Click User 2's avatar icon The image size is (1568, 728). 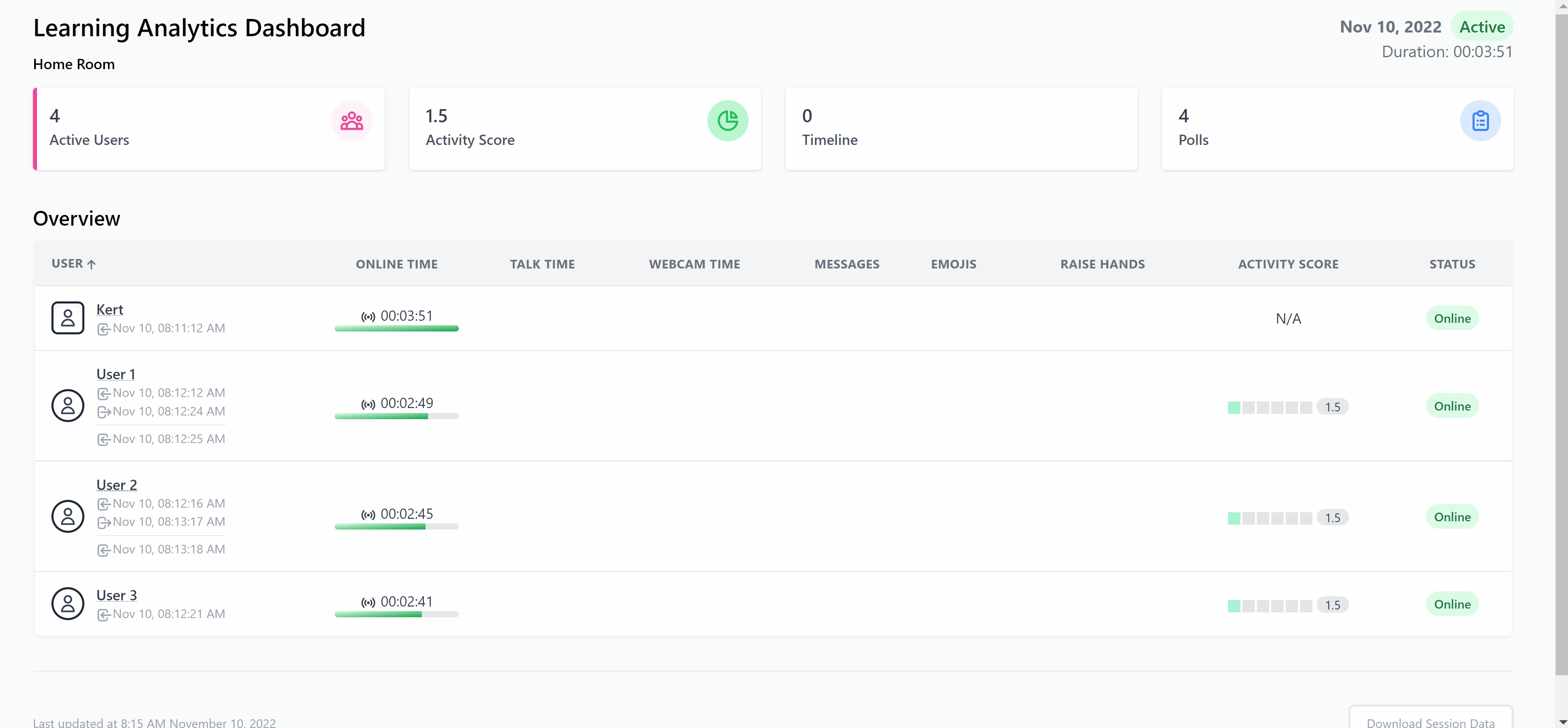67,516
